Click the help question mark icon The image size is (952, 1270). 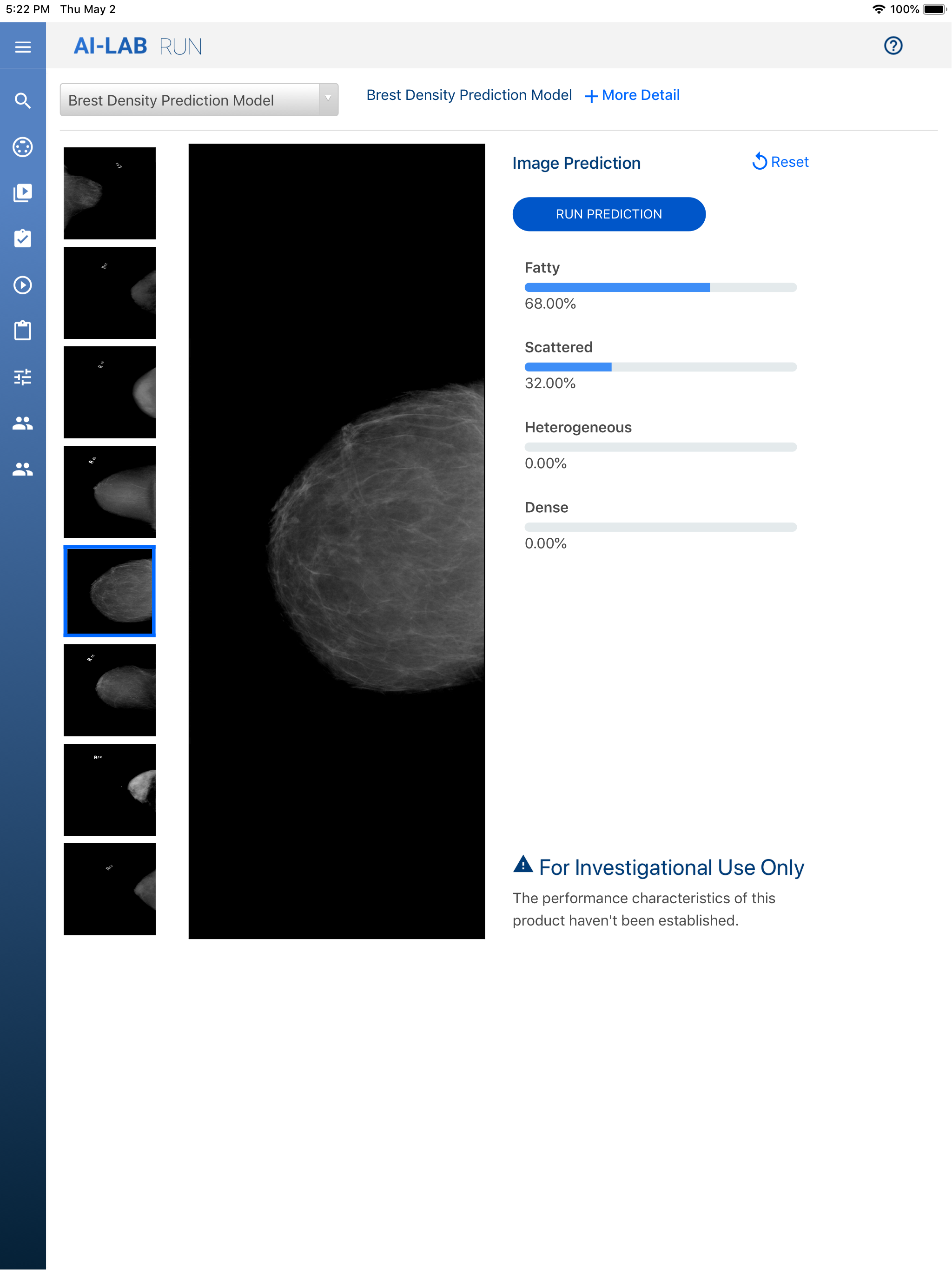[893, 46]
